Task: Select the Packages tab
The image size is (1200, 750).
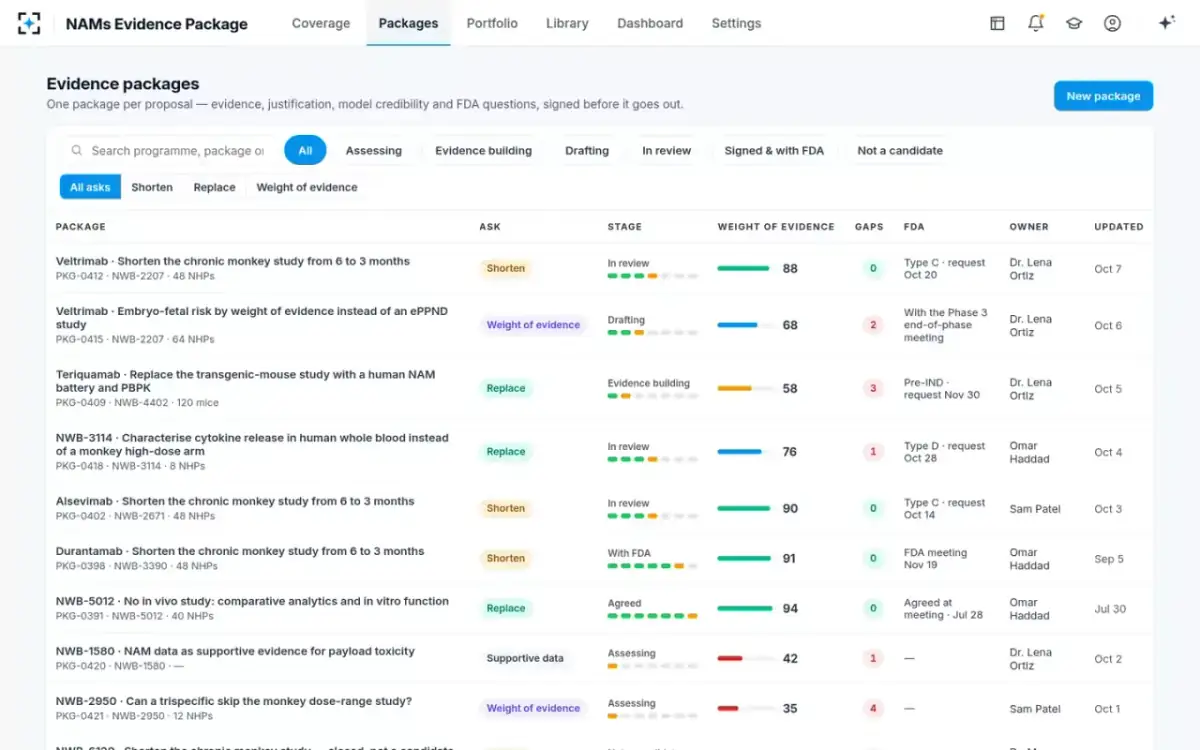Action: click(408, 23)
